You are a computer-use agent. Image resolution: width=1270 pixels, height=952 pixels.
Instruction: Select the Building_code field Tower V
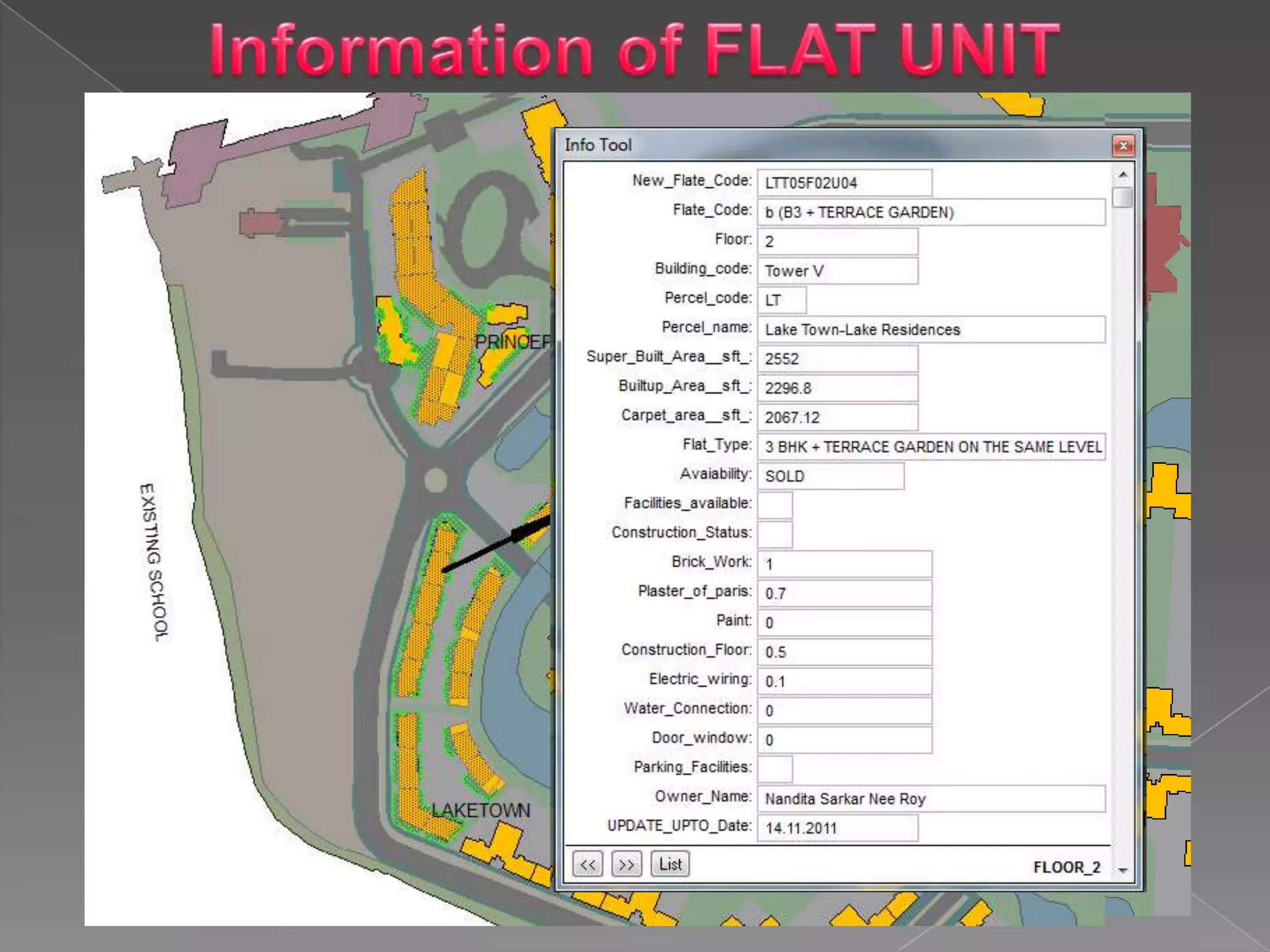pos(837,271)
